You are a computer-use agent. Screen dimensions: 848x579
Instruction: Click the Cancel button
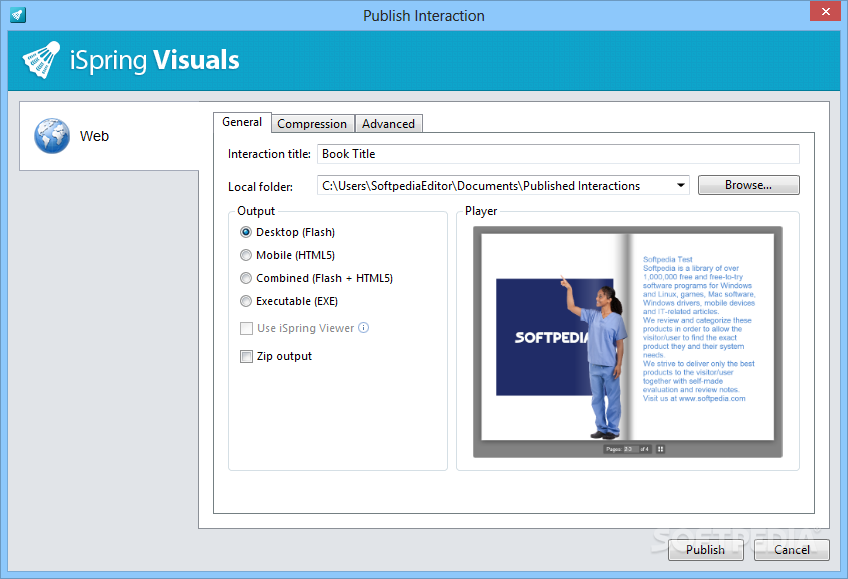[x=792, y=550]
